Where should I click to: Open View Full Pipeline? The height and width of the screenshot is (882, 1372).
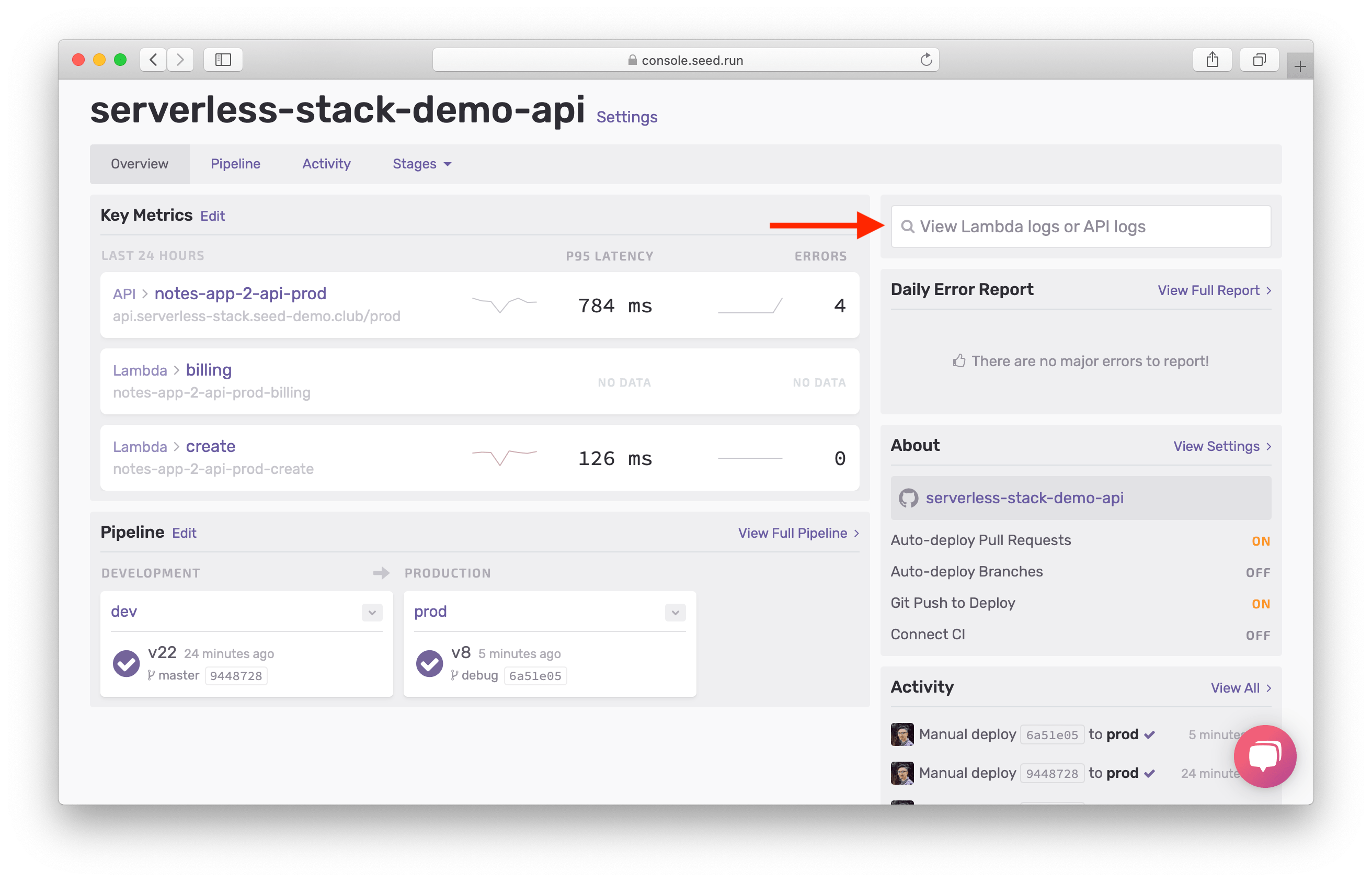796,533
